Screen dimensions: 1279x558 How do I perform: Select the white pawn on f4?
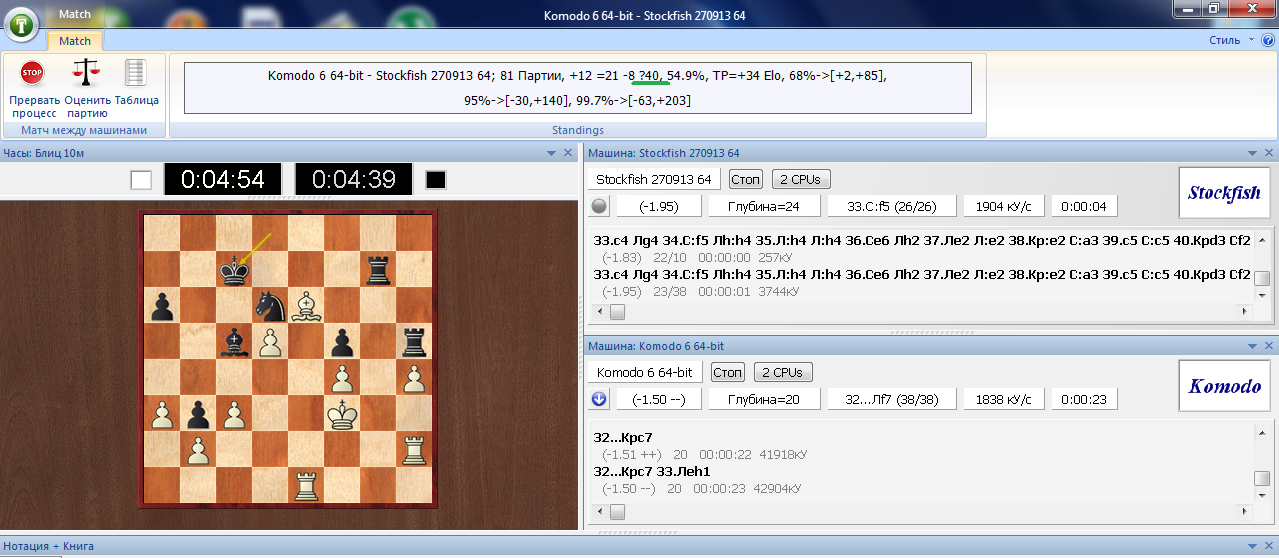(343, 378)
